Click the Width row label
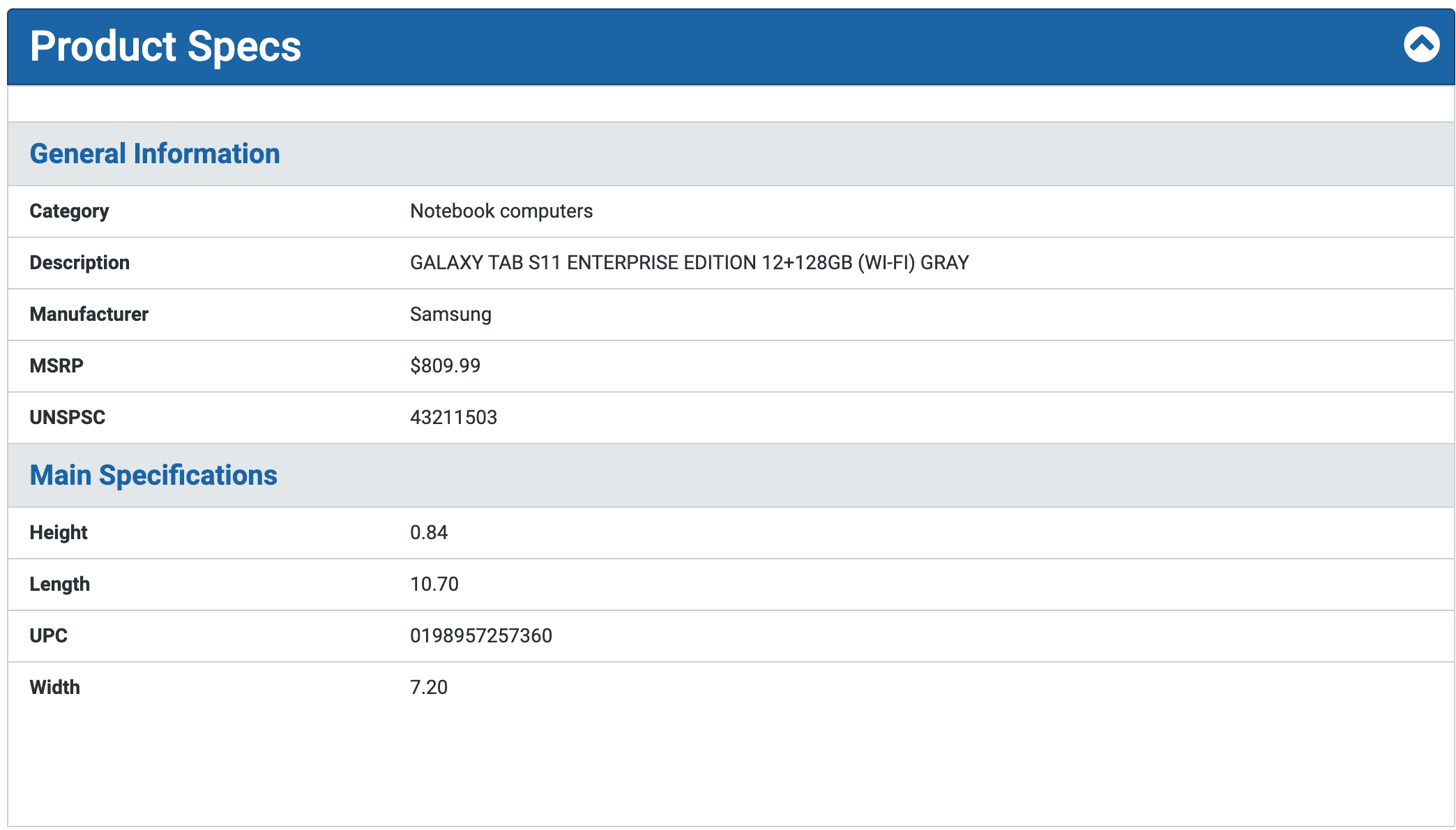Screen dimensions: 1456x830 click(54, 687)
